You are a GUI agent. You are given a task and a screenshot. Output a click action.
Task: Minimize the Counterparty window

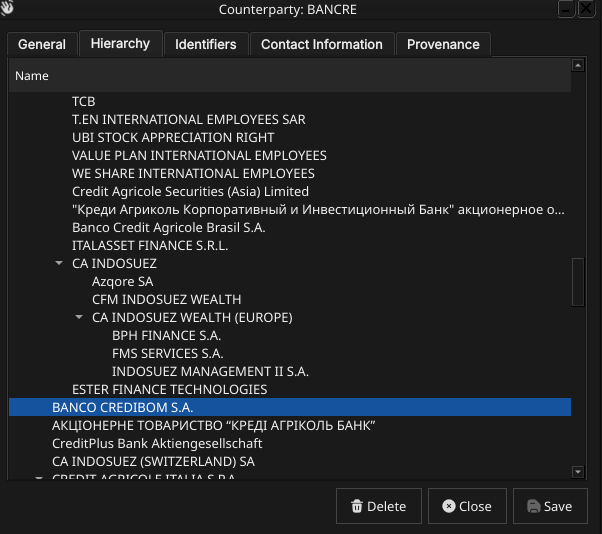pyautogui.click(x=566, y=9)
